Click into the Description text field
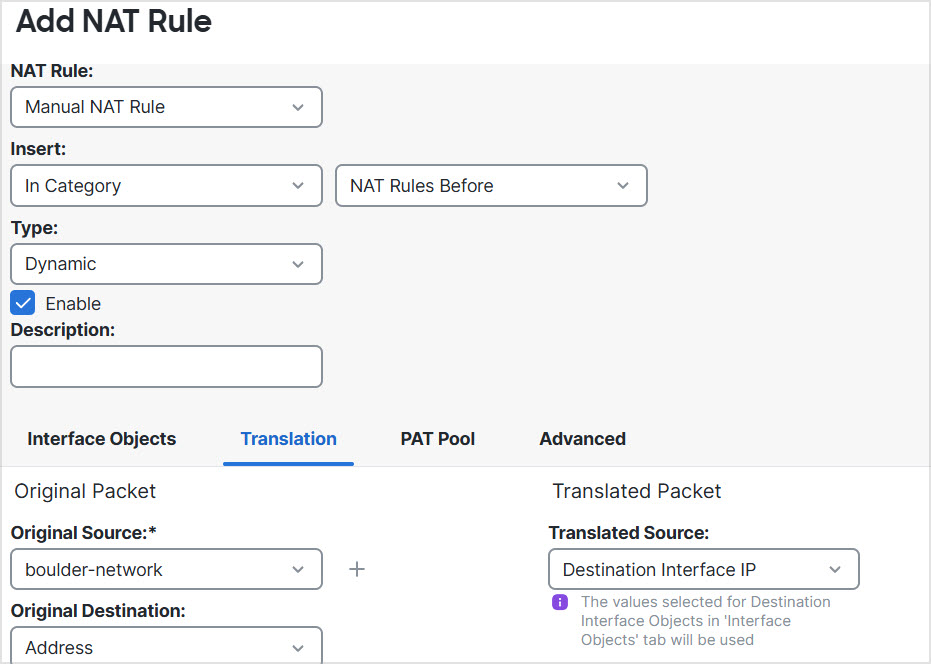 (x=166, y=367)
